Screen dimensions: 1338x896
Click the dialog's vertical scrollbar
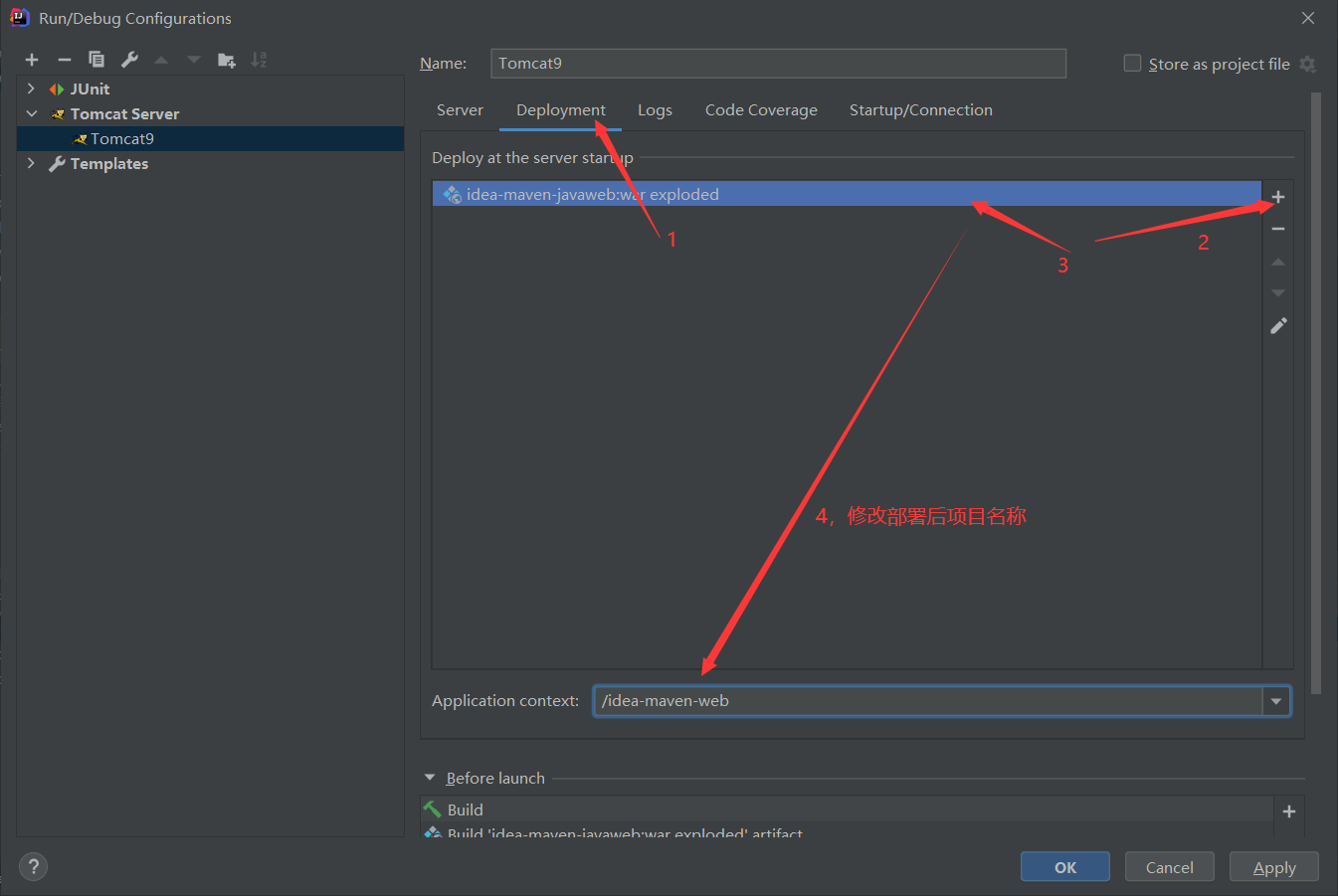click(x=1316, y=393)
